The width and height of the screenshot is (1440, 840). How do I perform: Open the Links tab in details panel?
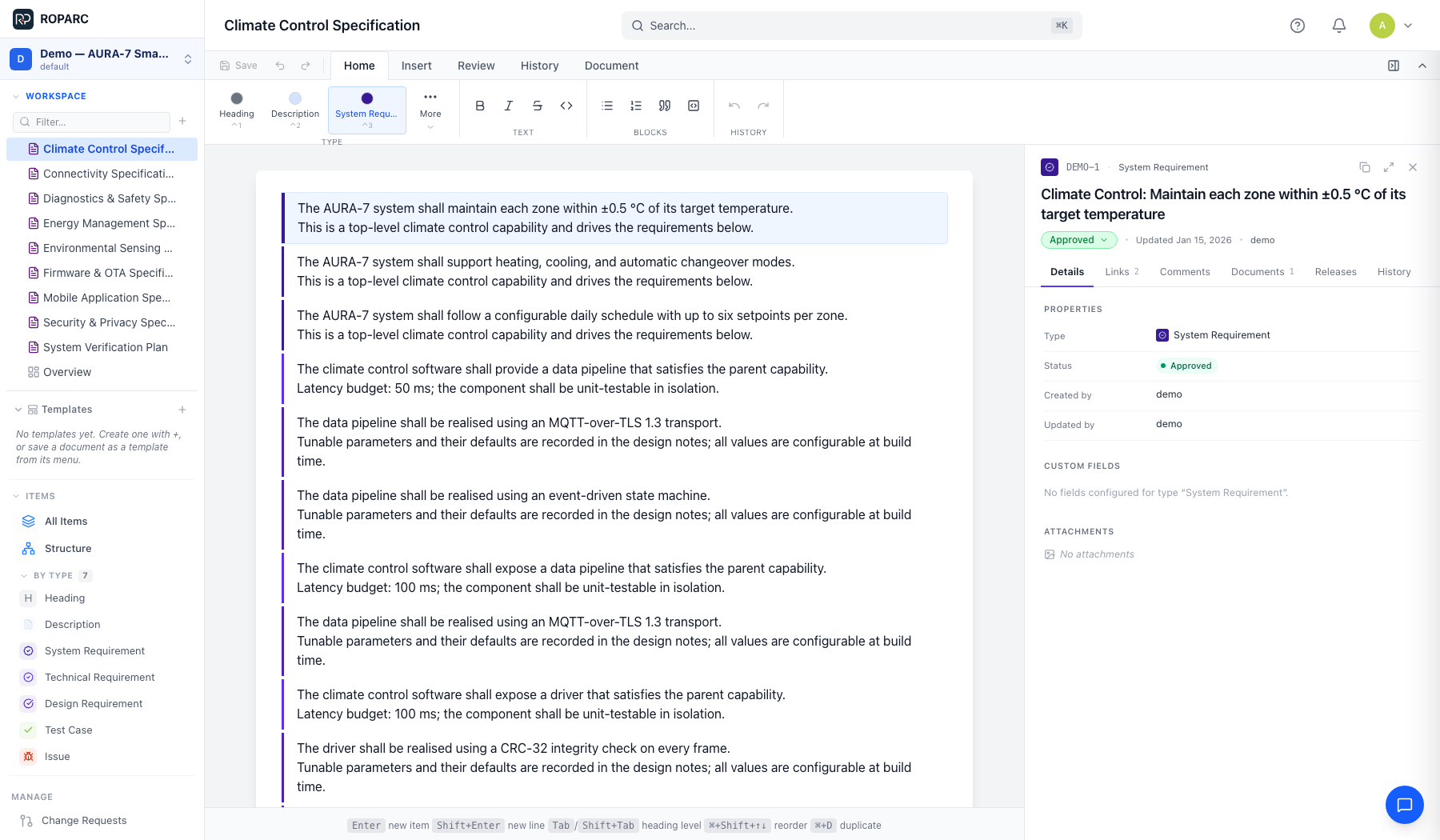(x=1122, y=272)
